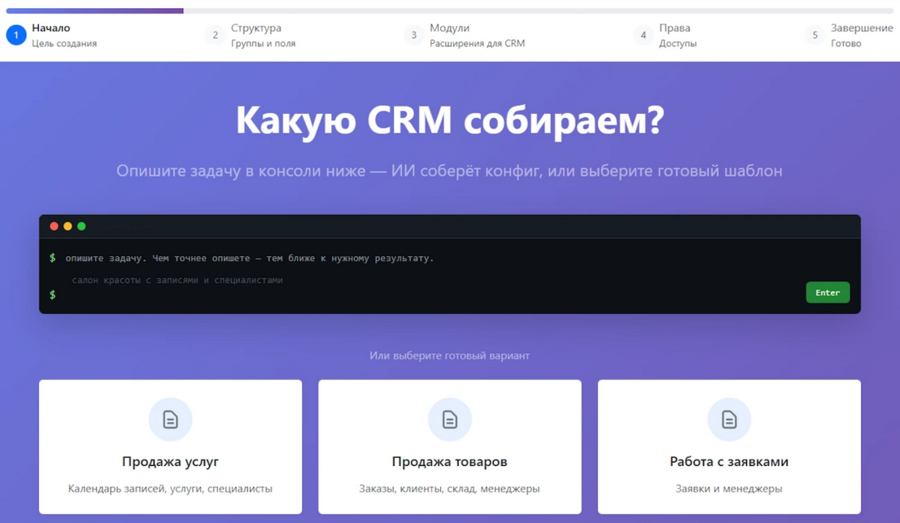Screen dimensions: 900x523
Task: Choose the Продажа услуг template title
Action: (x=170, y=462)
